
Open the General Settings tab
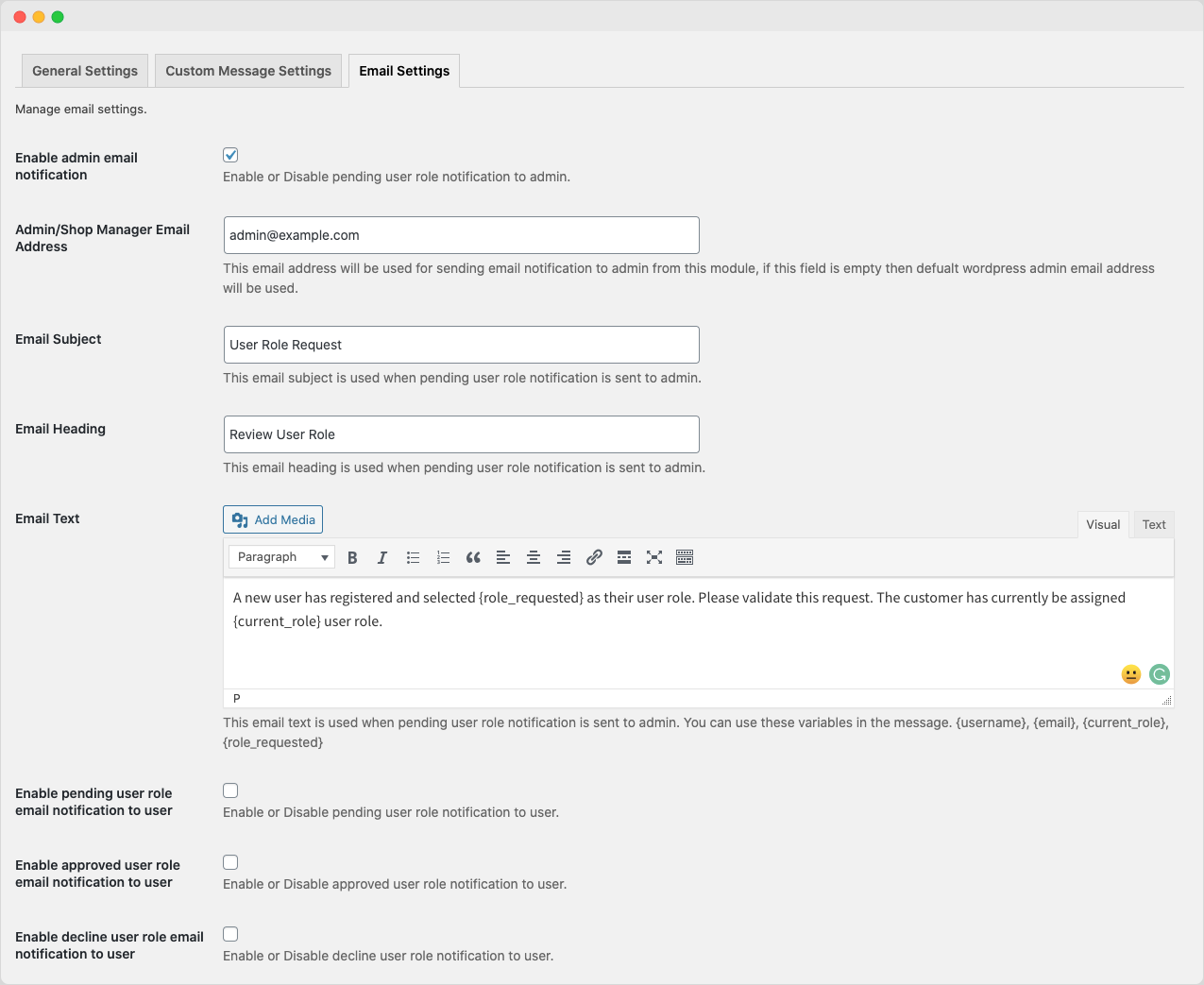[84, 70]
